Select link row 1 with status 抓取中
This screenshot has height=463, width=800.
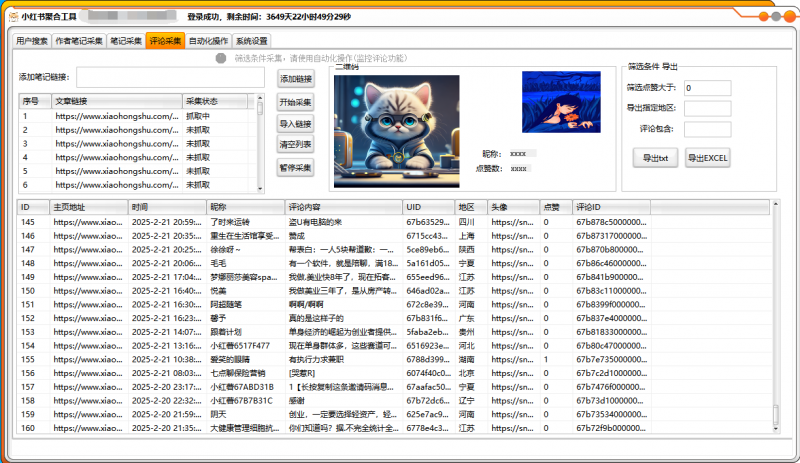pyautogui.click(x=137, y=116)
